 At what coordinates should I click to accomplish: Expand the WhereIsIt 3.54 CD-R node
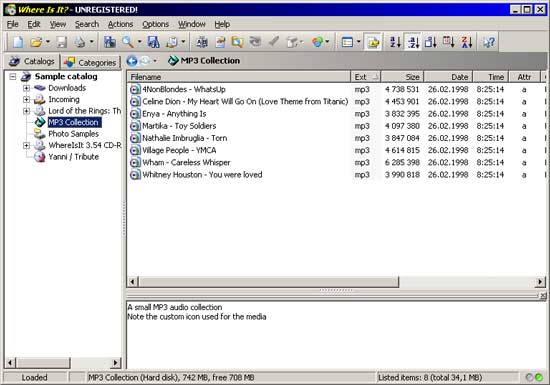26,145
